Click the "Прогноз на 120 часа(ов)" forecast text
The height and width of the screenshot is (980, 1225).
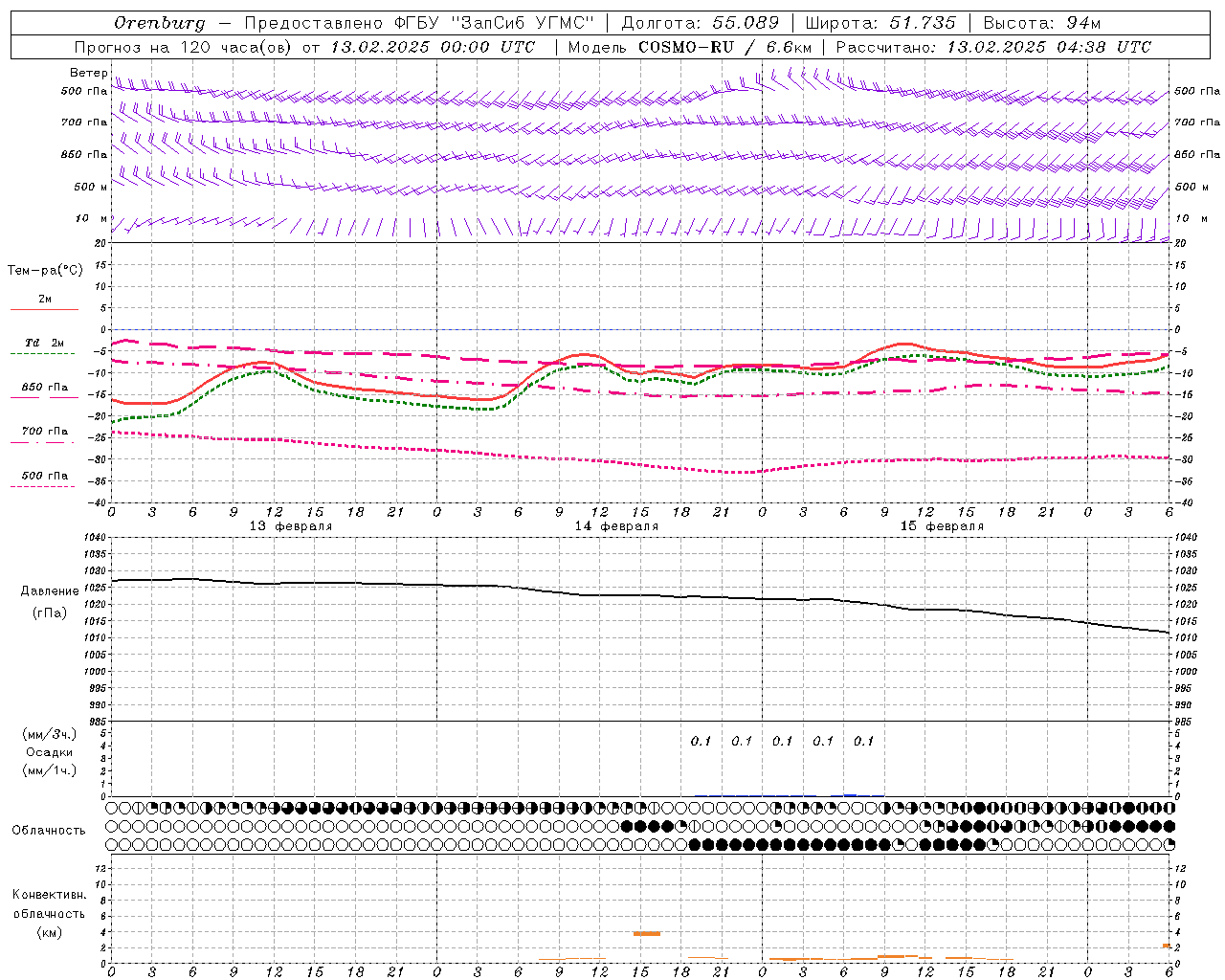[185, 47]
